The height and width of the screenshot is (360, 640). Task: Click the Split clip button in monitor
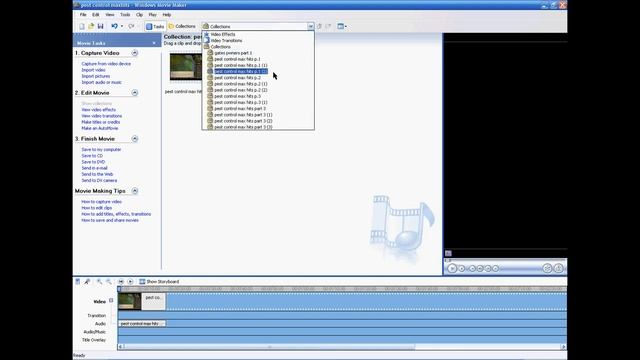pyautogui.click(x=547, y=268)
